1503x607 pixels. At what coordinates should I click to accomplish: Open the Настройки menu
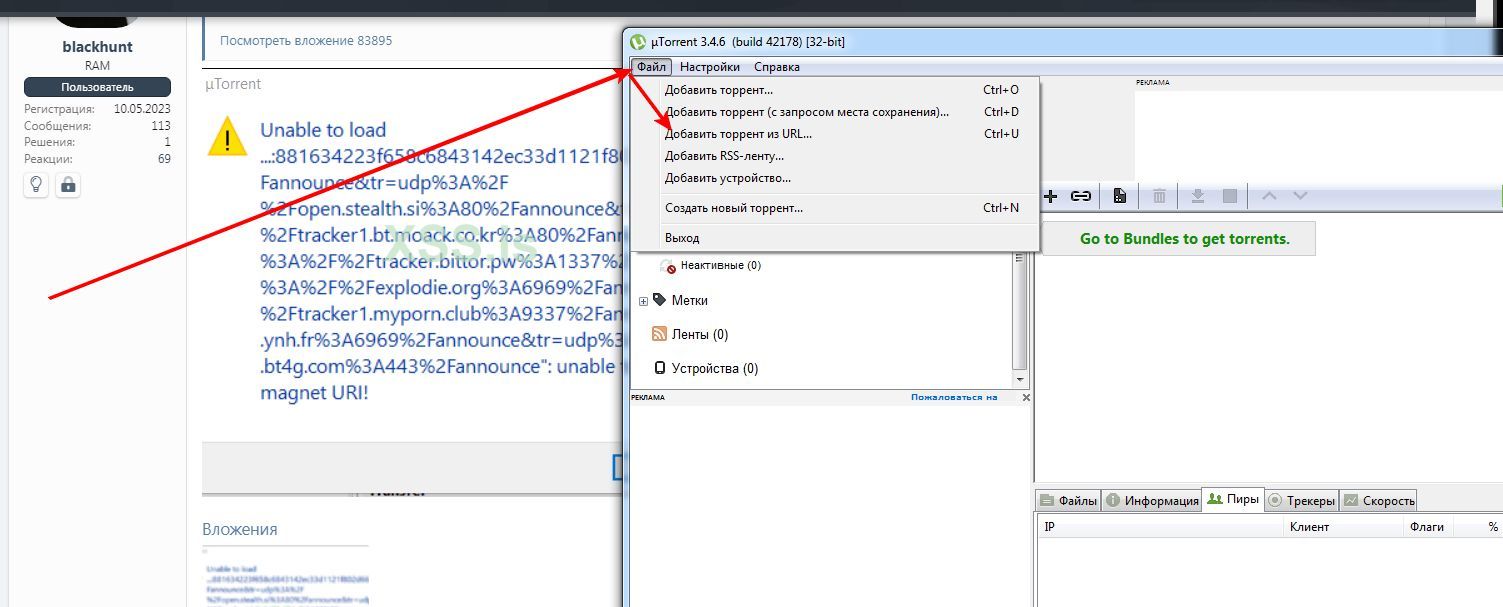coord(710,67)
